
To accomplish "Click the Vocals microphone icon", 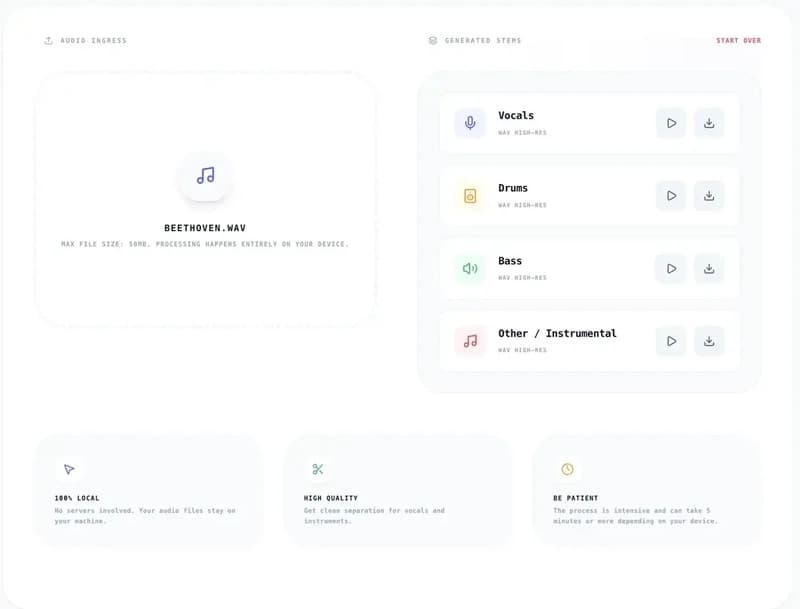I will point(470,123).
